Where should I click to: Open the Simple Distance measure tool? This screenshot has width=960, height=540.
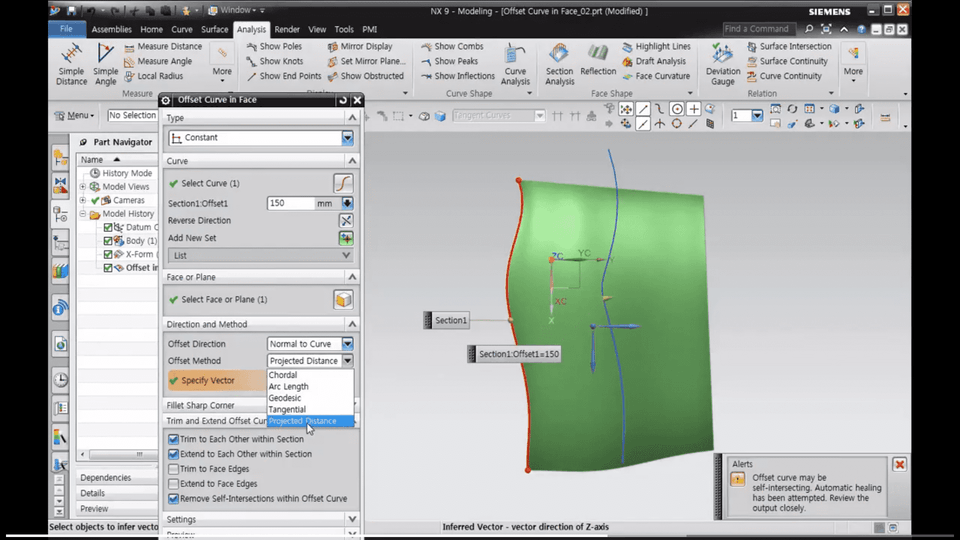[x=71, y=64]
